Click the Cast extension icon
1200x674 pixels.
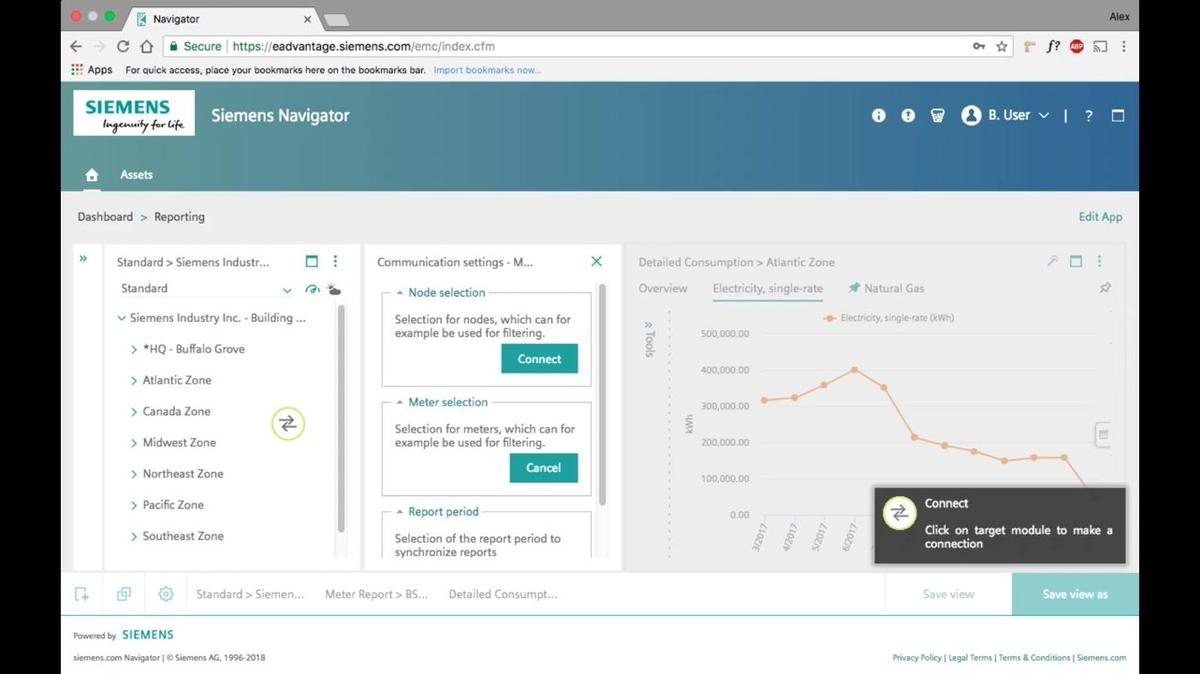(x=1100, y=46)
